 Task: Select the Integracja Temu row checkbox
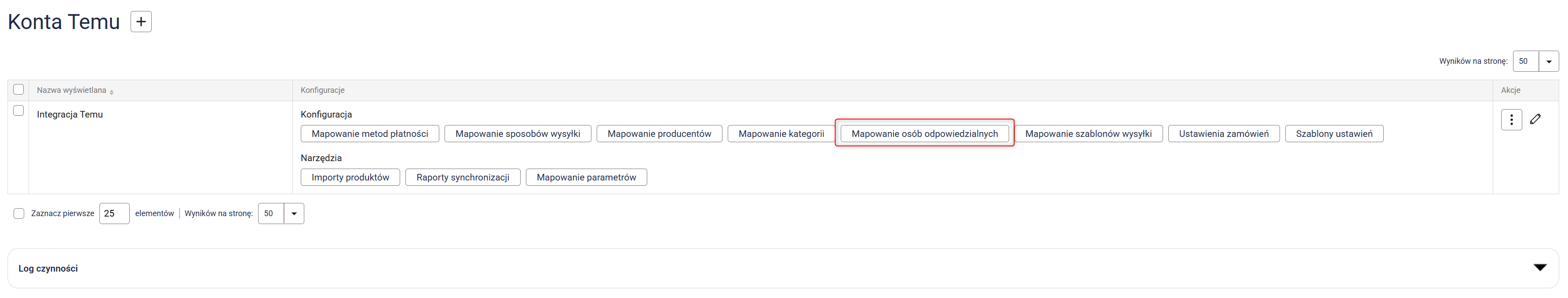click(x=18, y=111)
